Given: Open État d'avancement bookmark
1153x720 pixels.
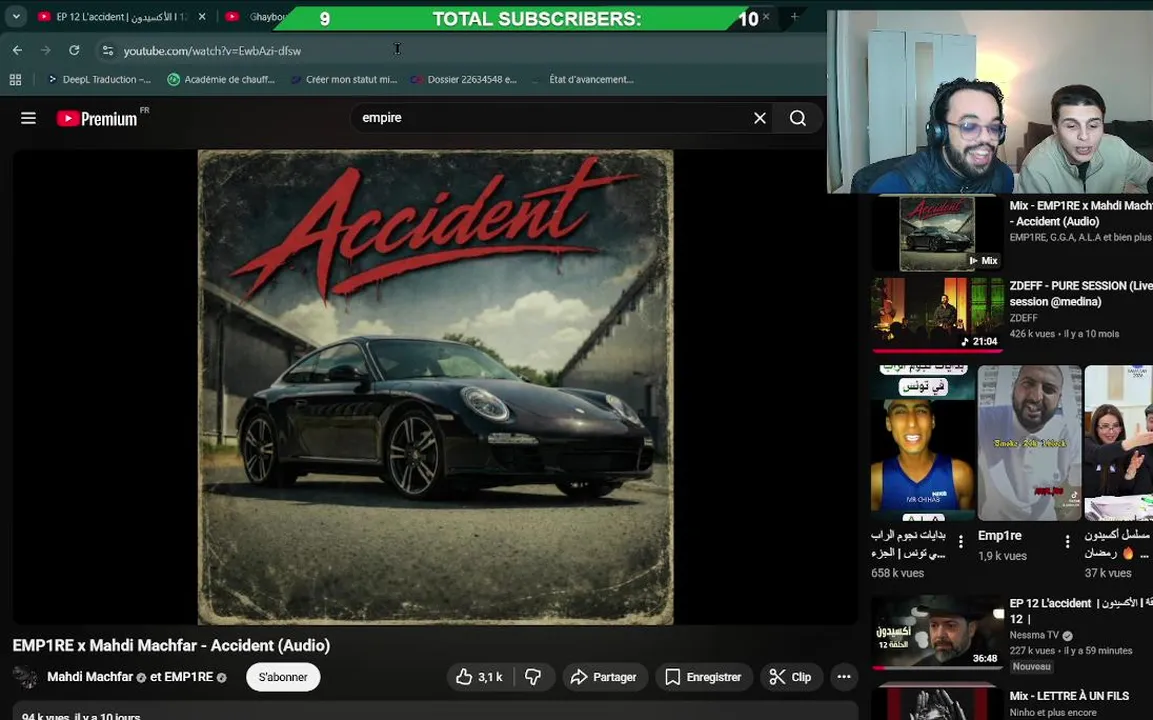Looking at the screenshot, I should 584,79.
